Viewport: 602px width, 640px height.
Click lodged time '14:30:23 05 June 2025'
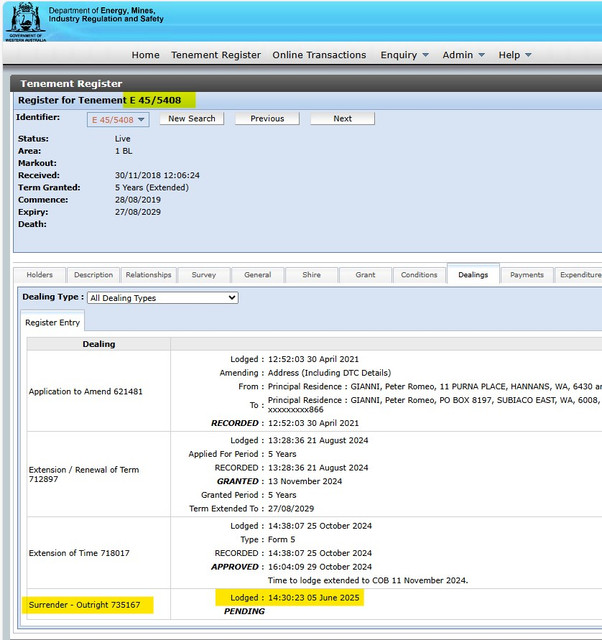313,598
